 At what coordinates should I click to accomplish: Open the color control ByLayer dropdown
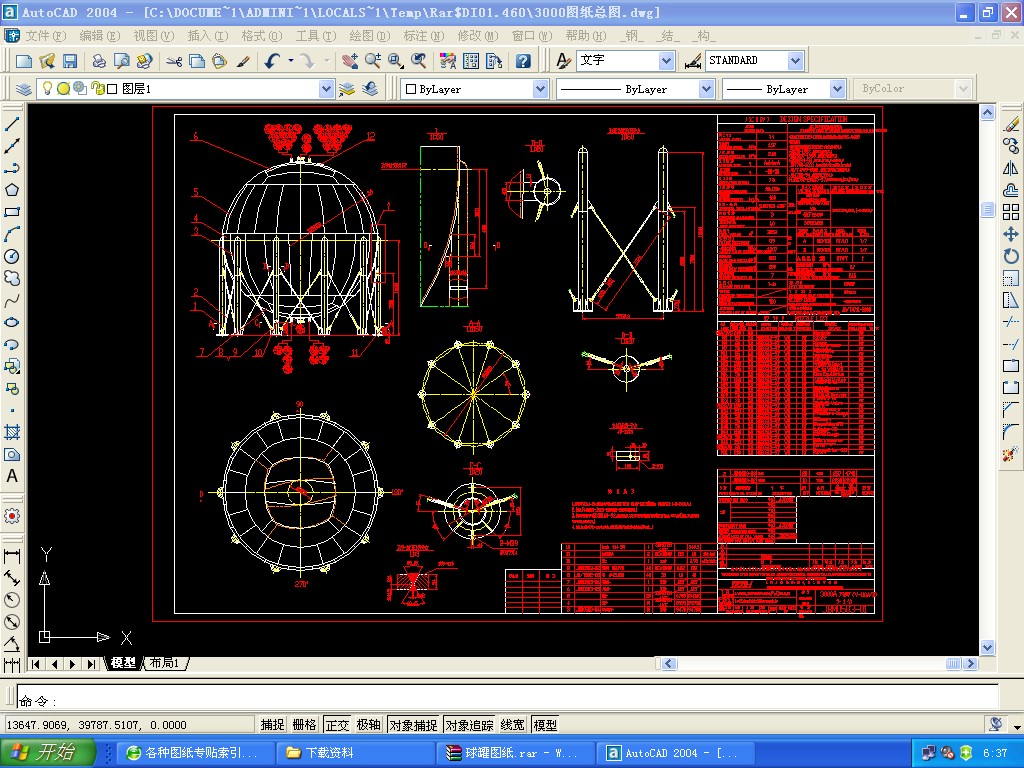click(540, 89)
